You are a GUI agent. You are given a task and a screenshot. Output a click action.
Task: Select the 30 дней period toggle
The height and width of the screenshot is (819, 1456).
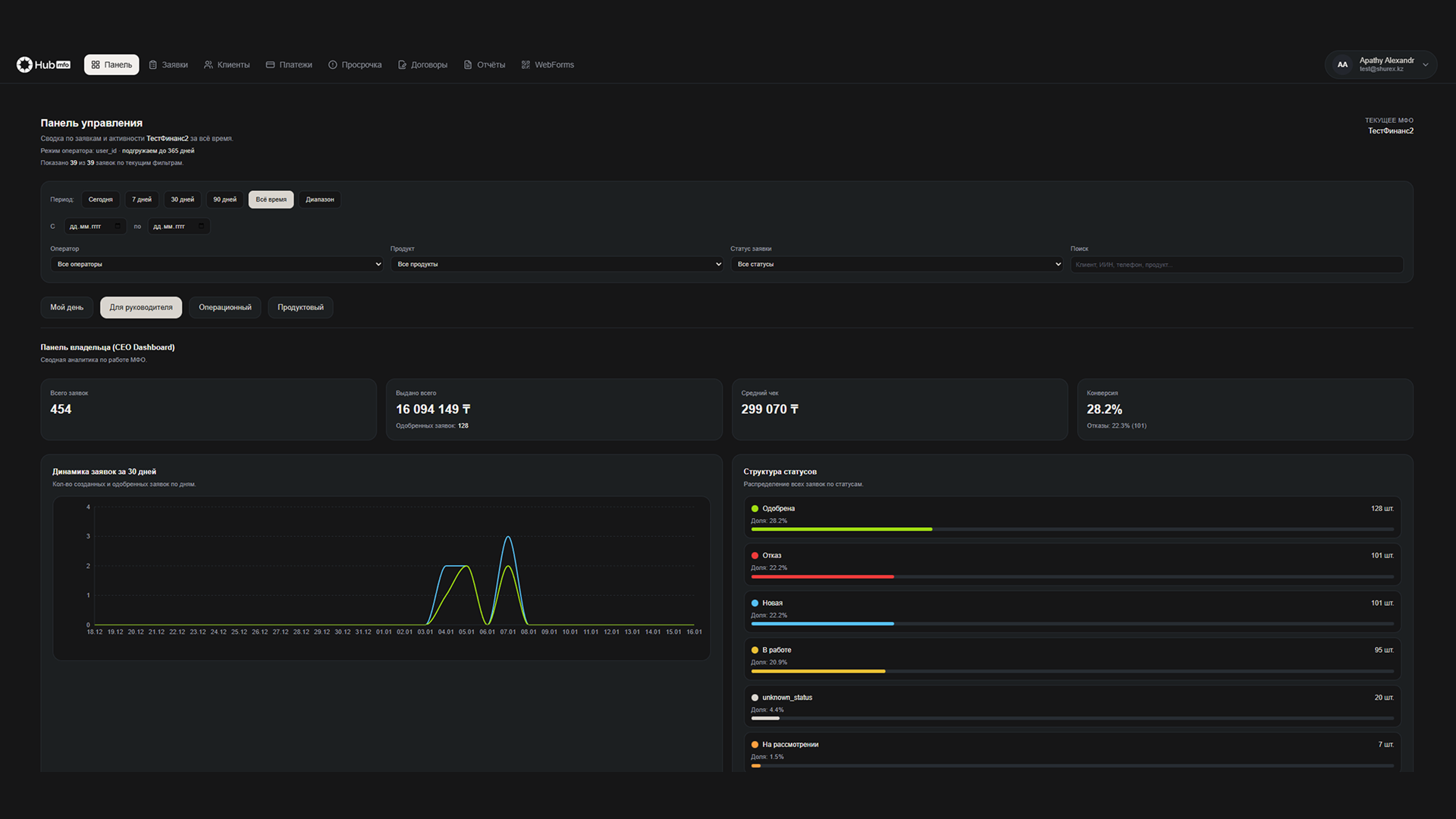click(x=182, y=199)
